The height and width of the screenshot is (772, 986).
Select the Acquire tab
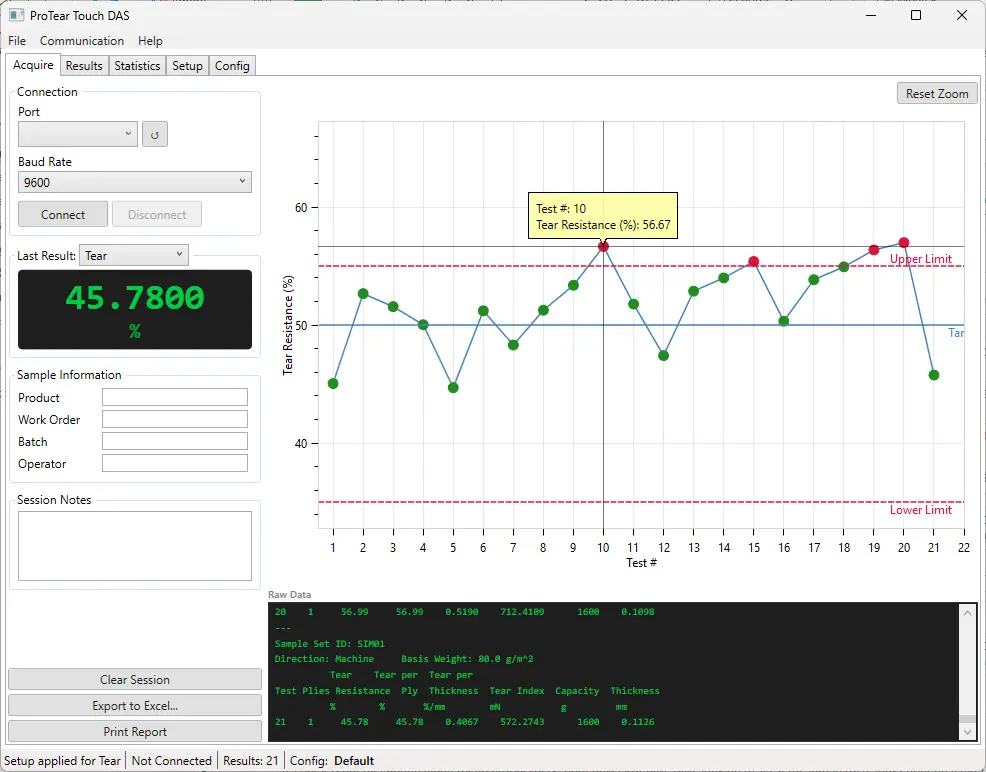point(33,65)
